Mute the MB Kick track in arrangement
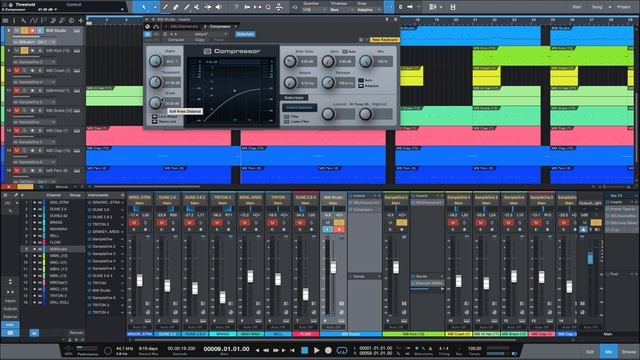 17,51
